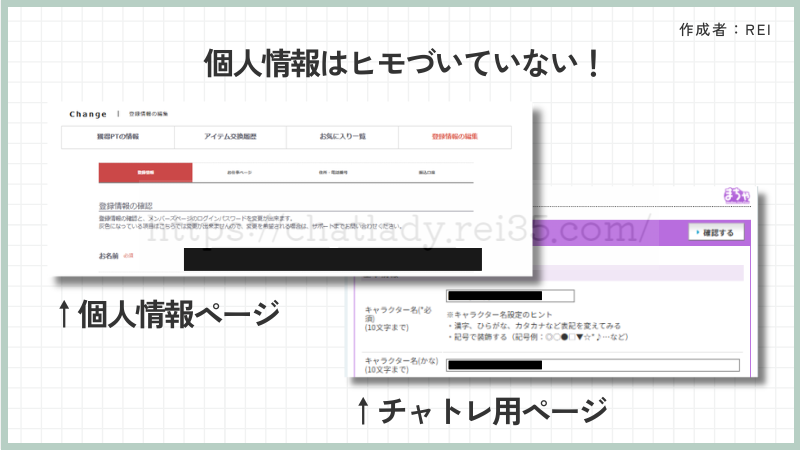This screenshot has height=450, width=800.
Task: Click the 登録情報の確認 section heading
Action: pos(126,206)
